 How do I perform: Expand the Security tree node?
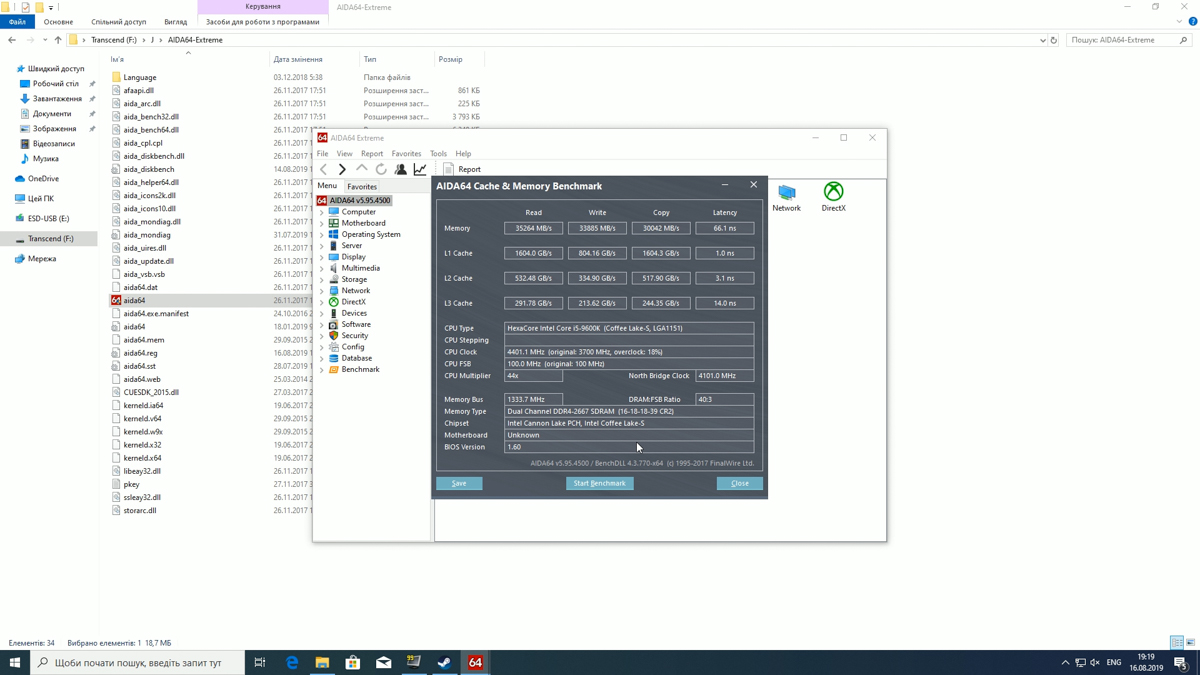click(x=322, y=336)
